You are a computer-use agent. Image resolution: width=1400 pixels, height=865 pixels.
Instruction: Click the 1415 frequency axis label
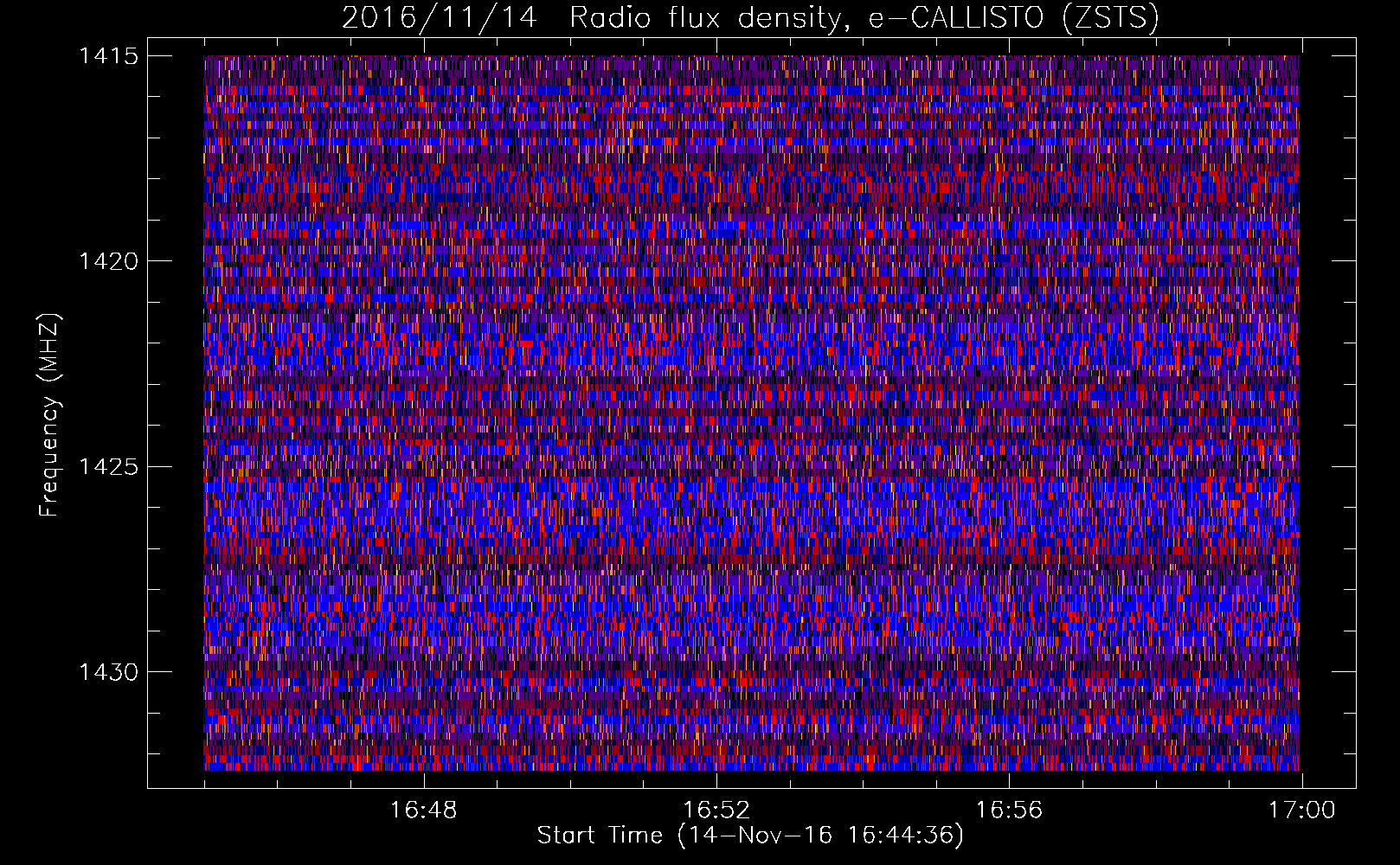click(x=108, y=56)
